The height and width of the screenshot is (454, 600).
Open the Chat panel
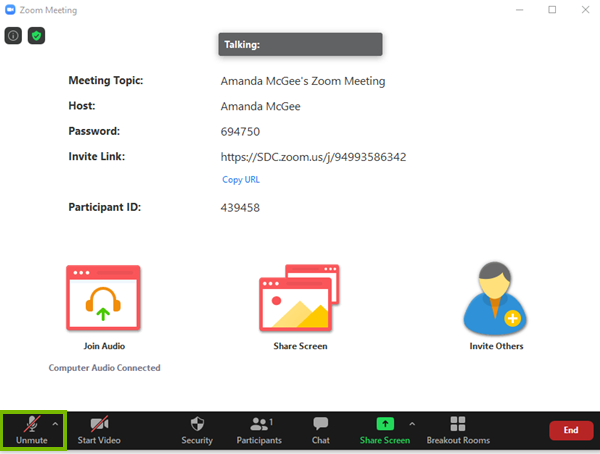click(x=321, y=430)
